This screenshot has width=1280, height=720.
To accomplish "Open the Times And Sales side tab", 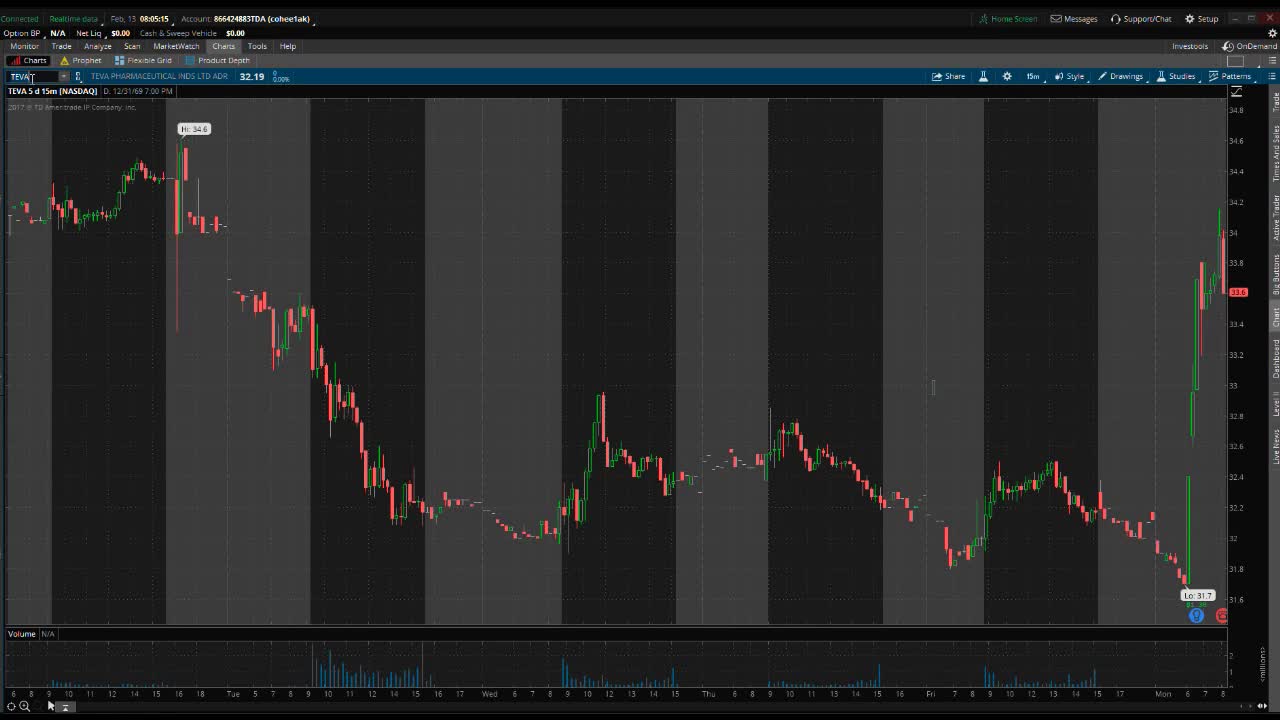I will tap(1275, 153).
